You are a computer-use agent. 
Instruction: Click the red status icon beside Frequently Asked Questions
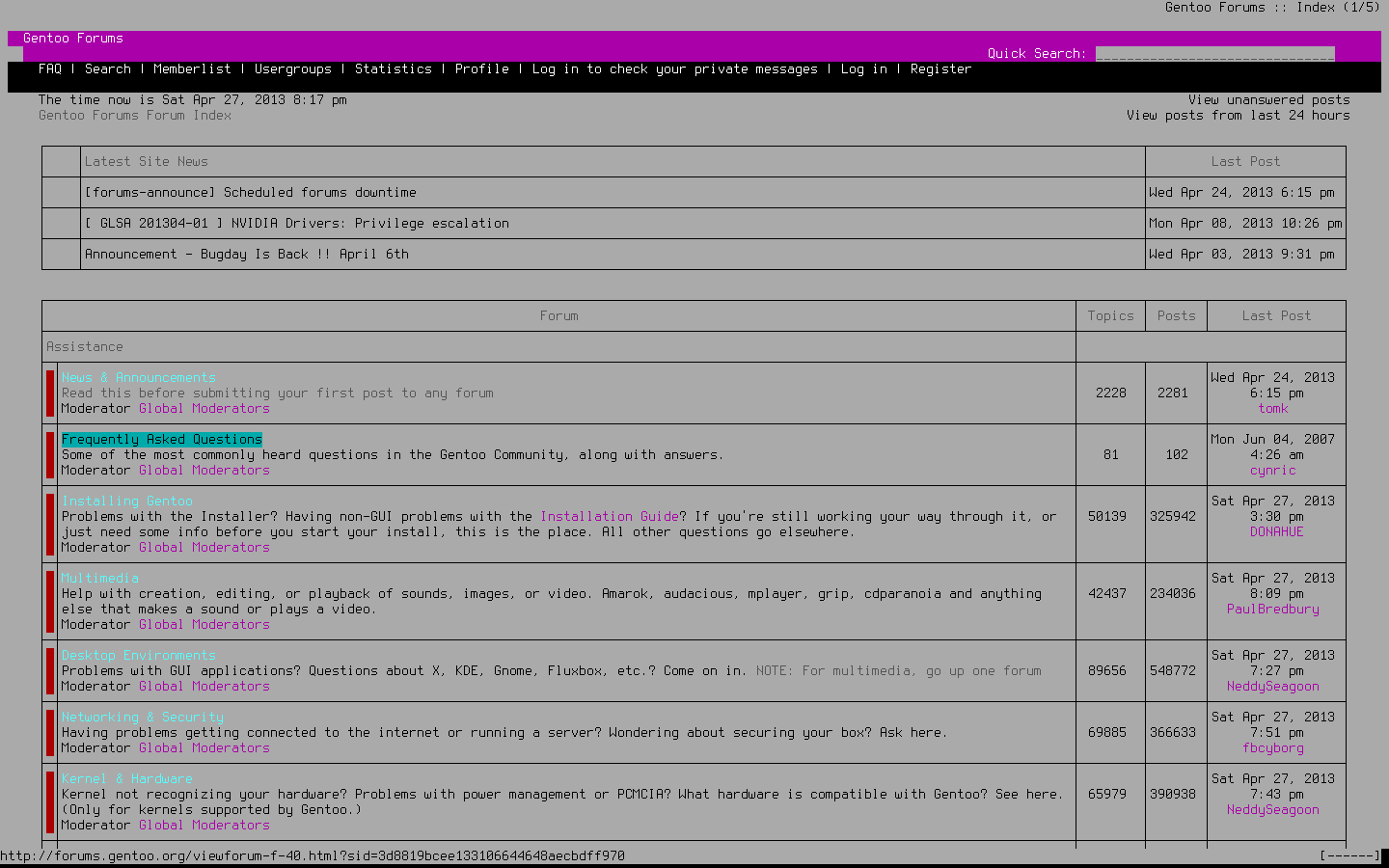coord(50,454)
